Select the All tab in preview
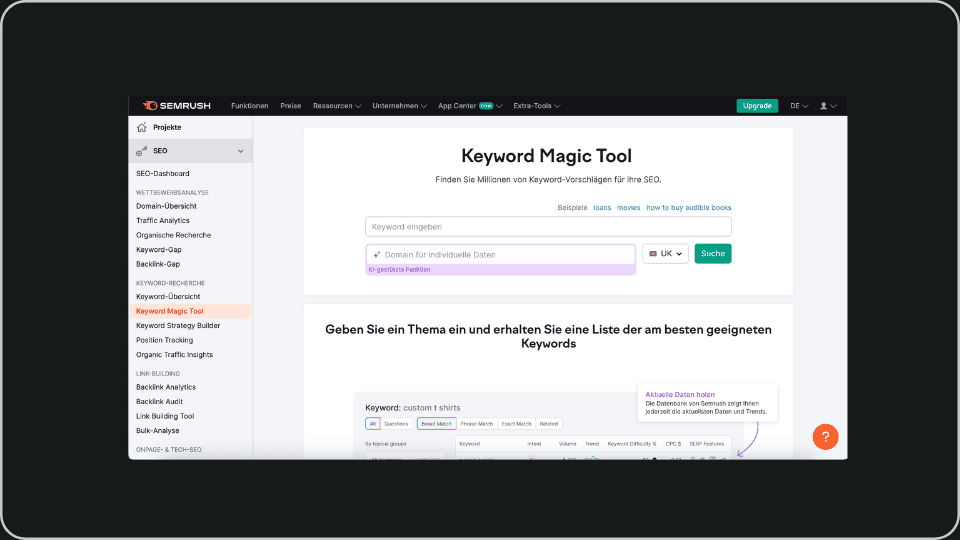 pos(373,424)
